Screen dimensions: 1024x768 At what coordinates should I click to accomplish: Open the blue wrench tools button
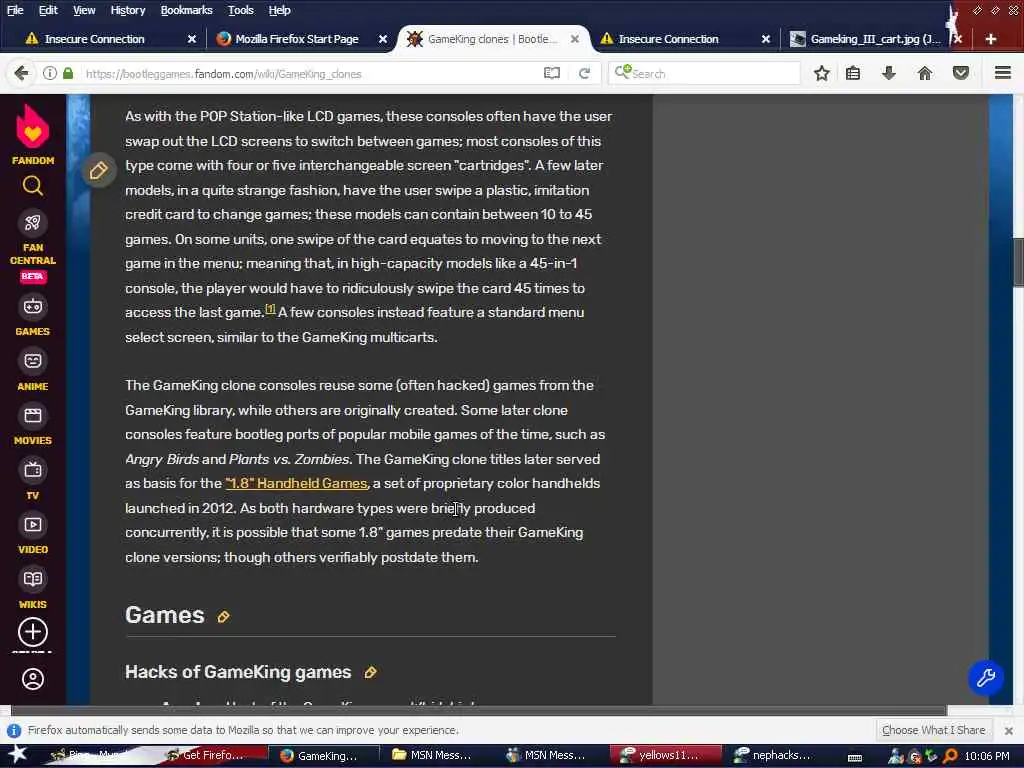(985, 678)
